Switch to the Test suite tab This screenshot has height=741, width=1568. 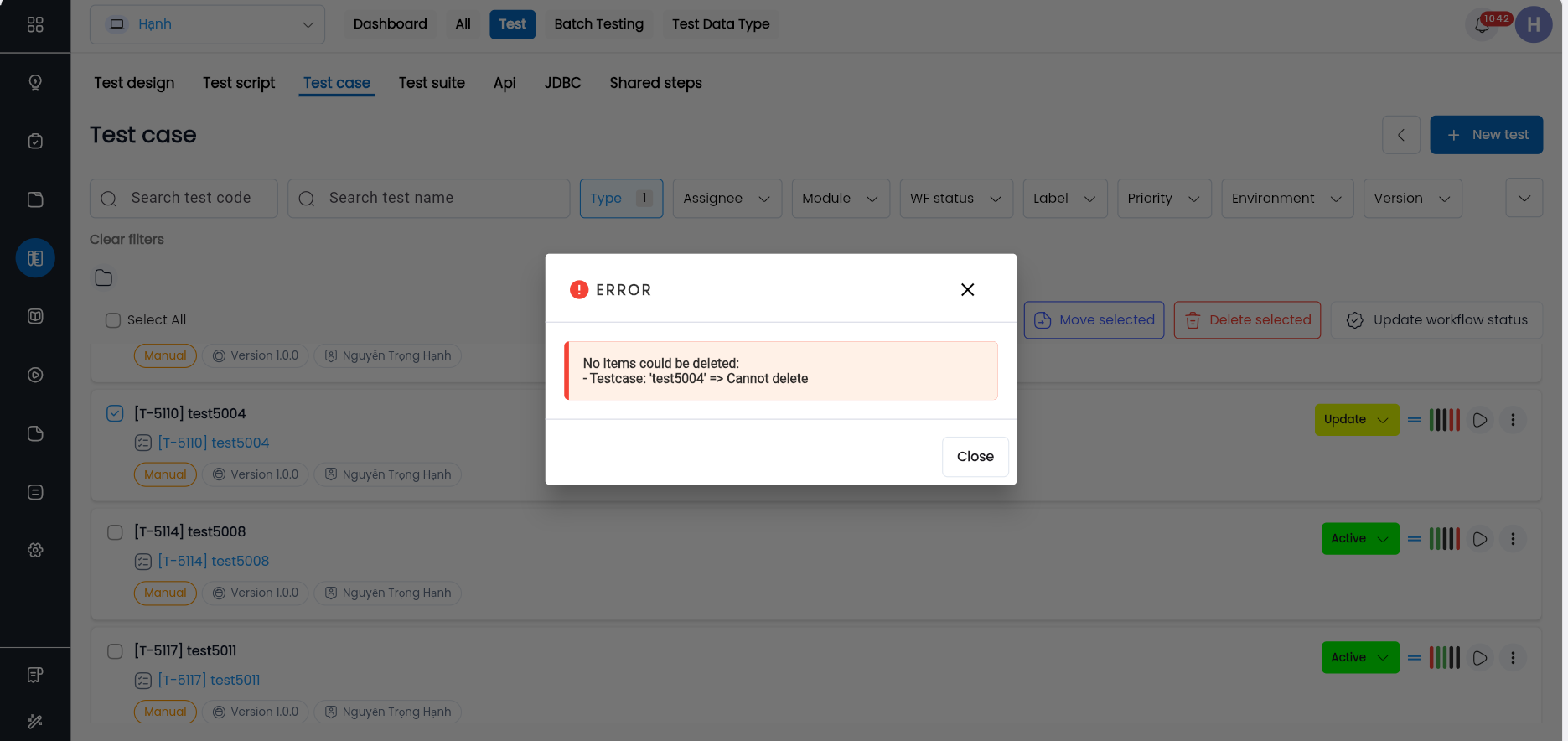pyautogui.click(x=432, y=83)
